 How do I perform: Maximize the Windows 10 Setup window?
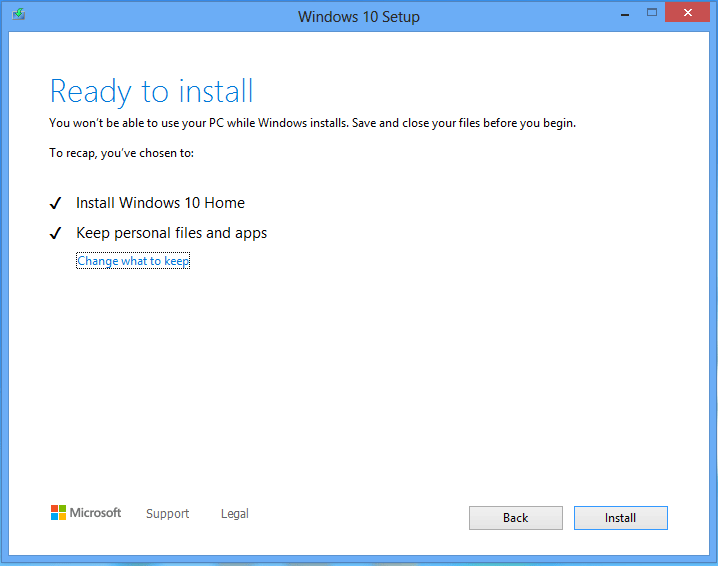(x=652, y=13)
